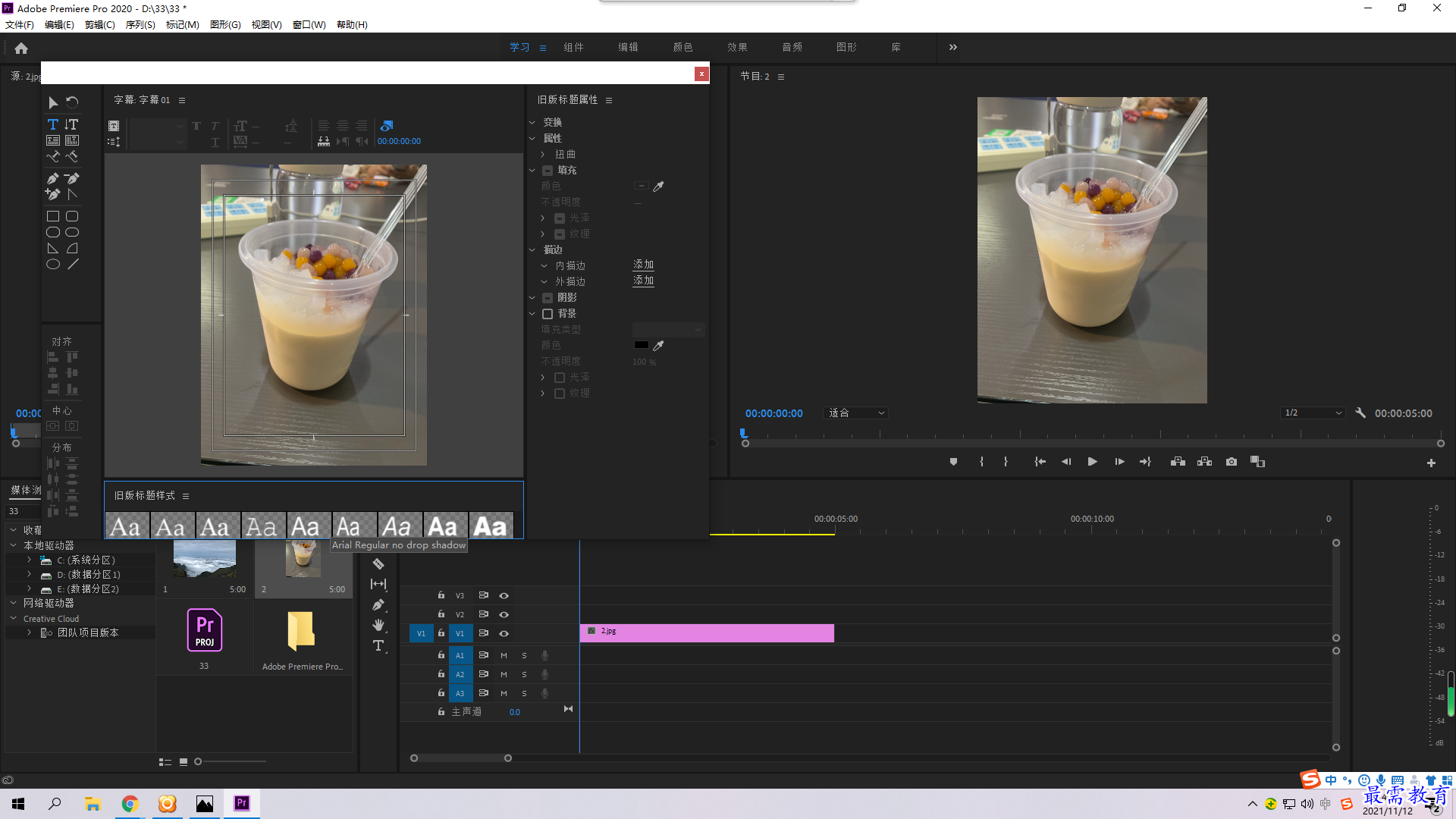Export frame with camera icon
The width and height of the screenshot is (1456, 819).
(x=1232, y=462)
